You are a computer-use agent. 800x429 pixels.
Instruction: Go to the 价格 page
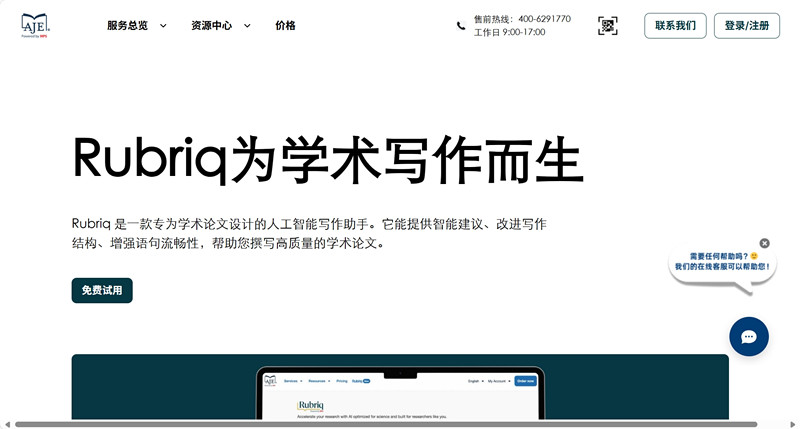(x=285, y=26)
